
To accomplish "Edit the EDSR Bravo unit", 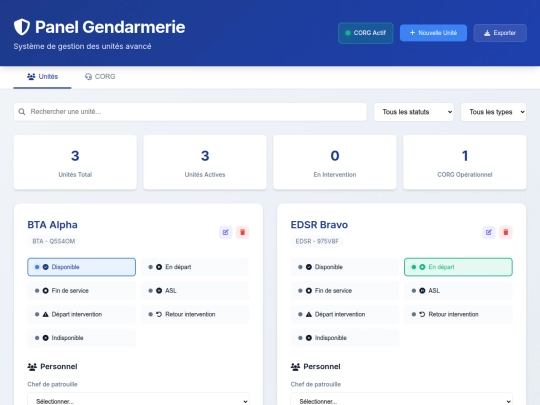I will point(489,232).
